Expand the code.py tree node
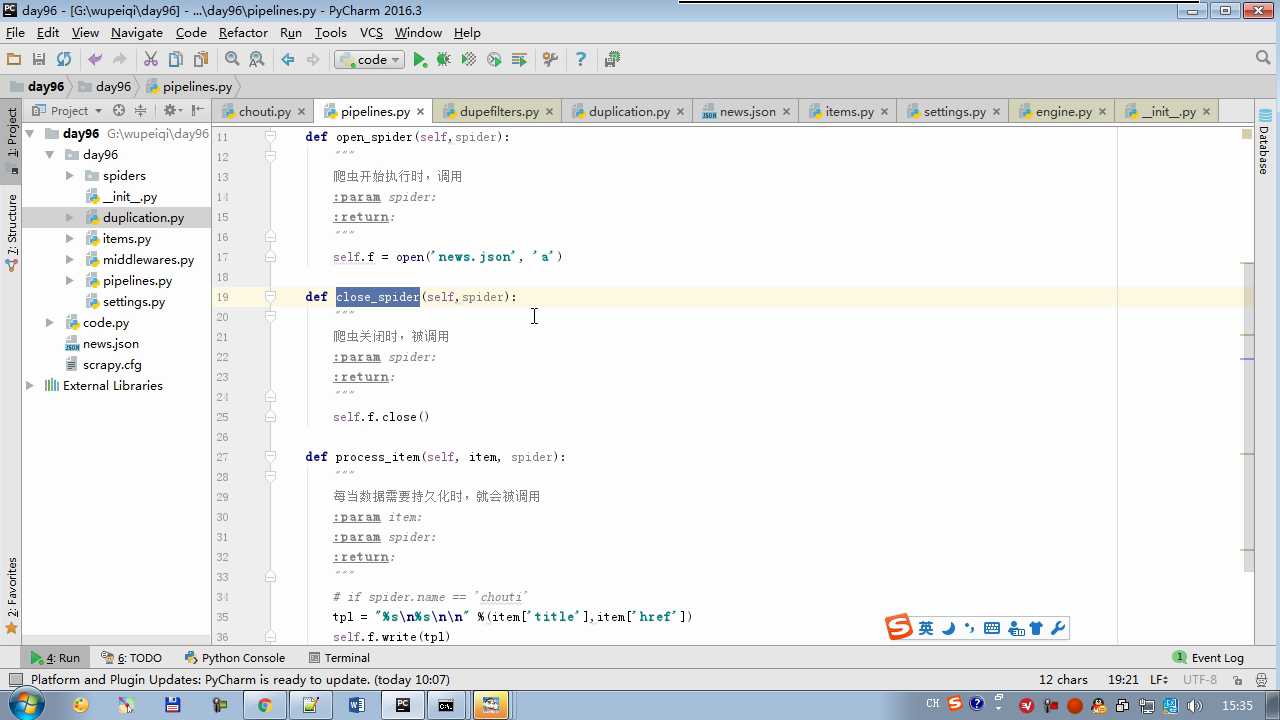 point(49,323)
